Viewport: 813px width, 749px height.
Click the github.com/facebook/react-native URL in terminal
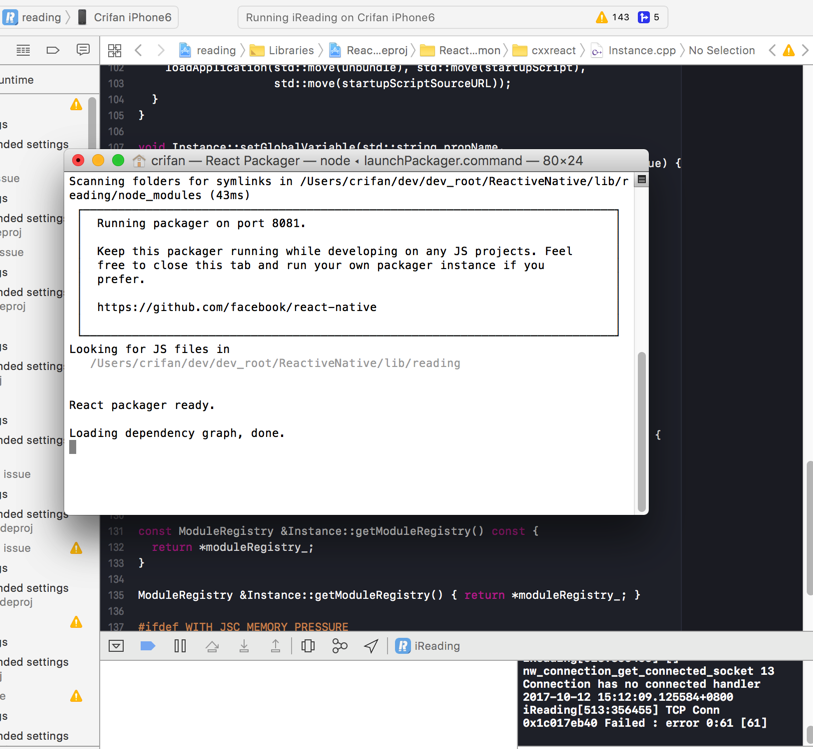pos(236,307)
